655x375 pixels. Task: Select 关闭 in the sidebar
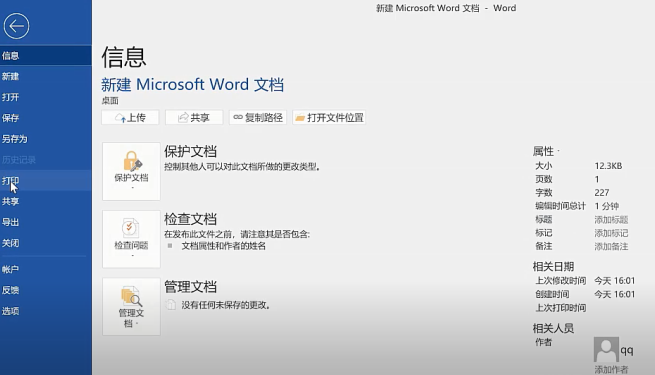[46, 243]
